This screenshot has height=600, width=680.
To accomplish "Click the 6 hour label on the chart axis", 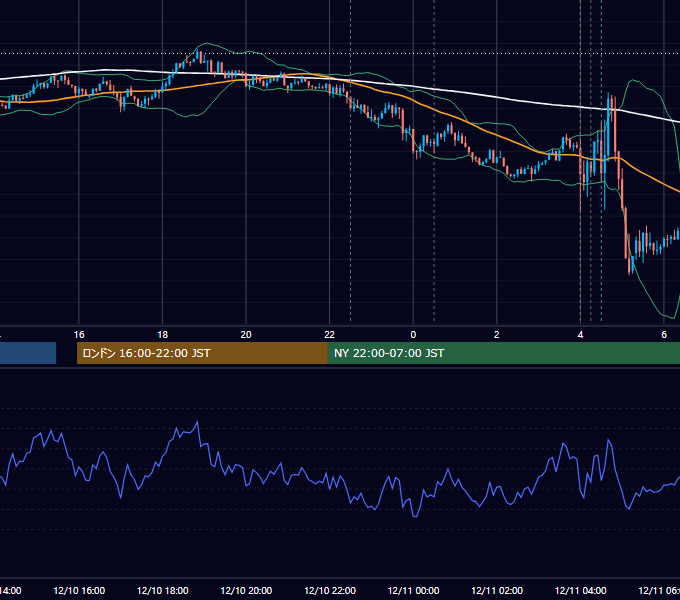I will click(x=664, y=335).
